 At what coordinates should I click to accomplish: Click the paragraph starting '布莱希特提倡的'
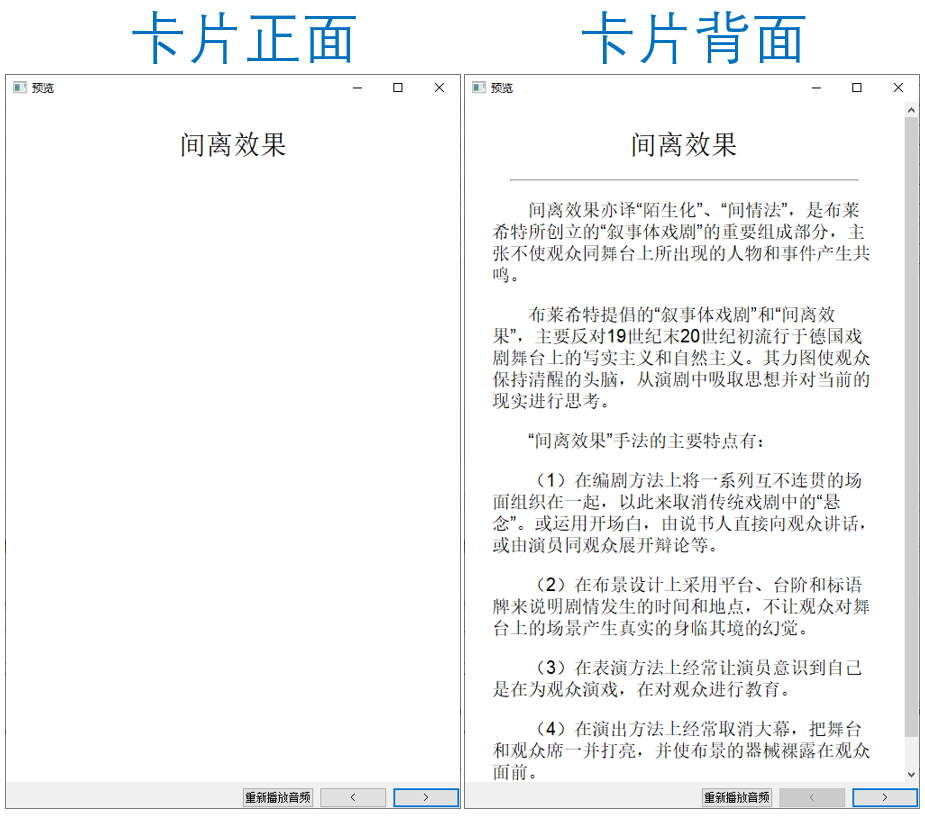[x=681, y=358]
